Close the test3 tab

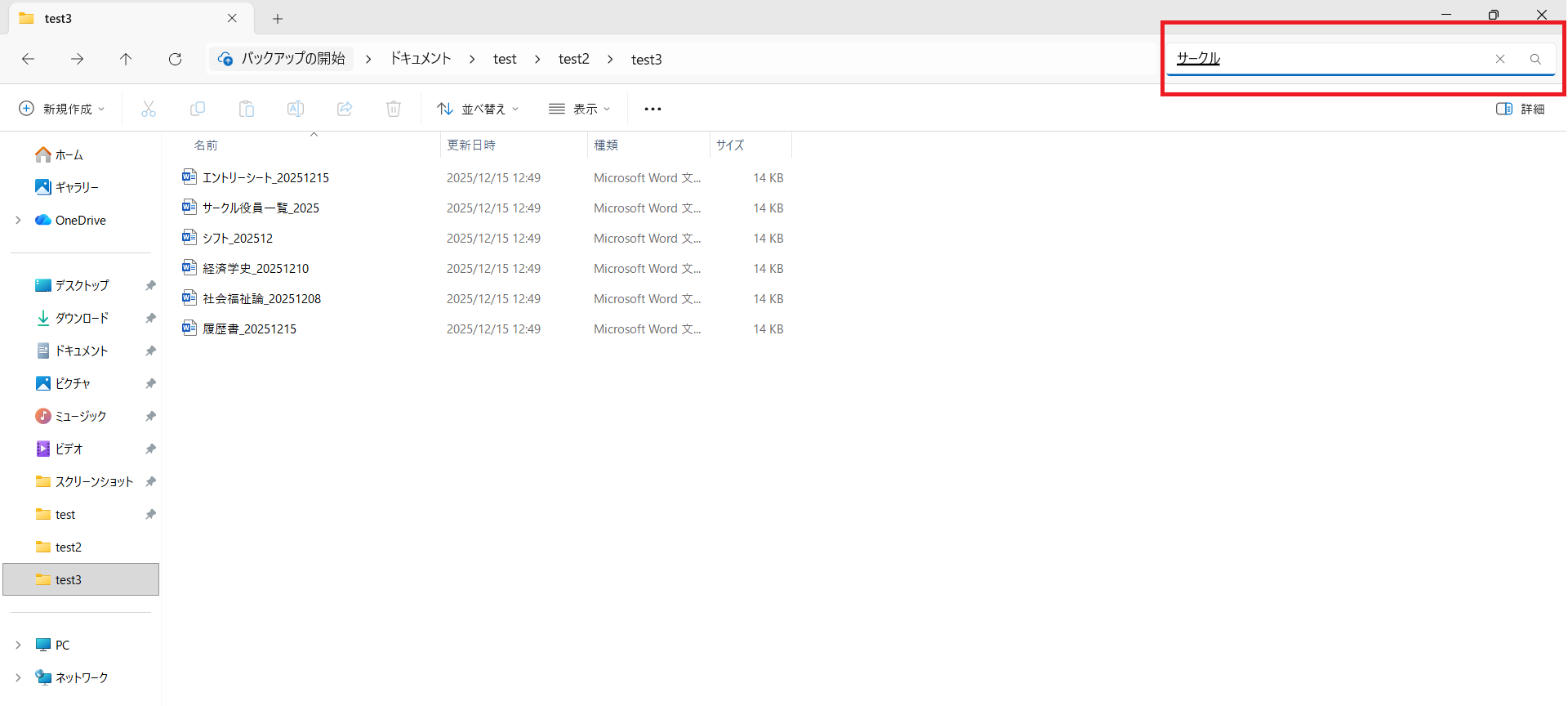pos(232,18)
